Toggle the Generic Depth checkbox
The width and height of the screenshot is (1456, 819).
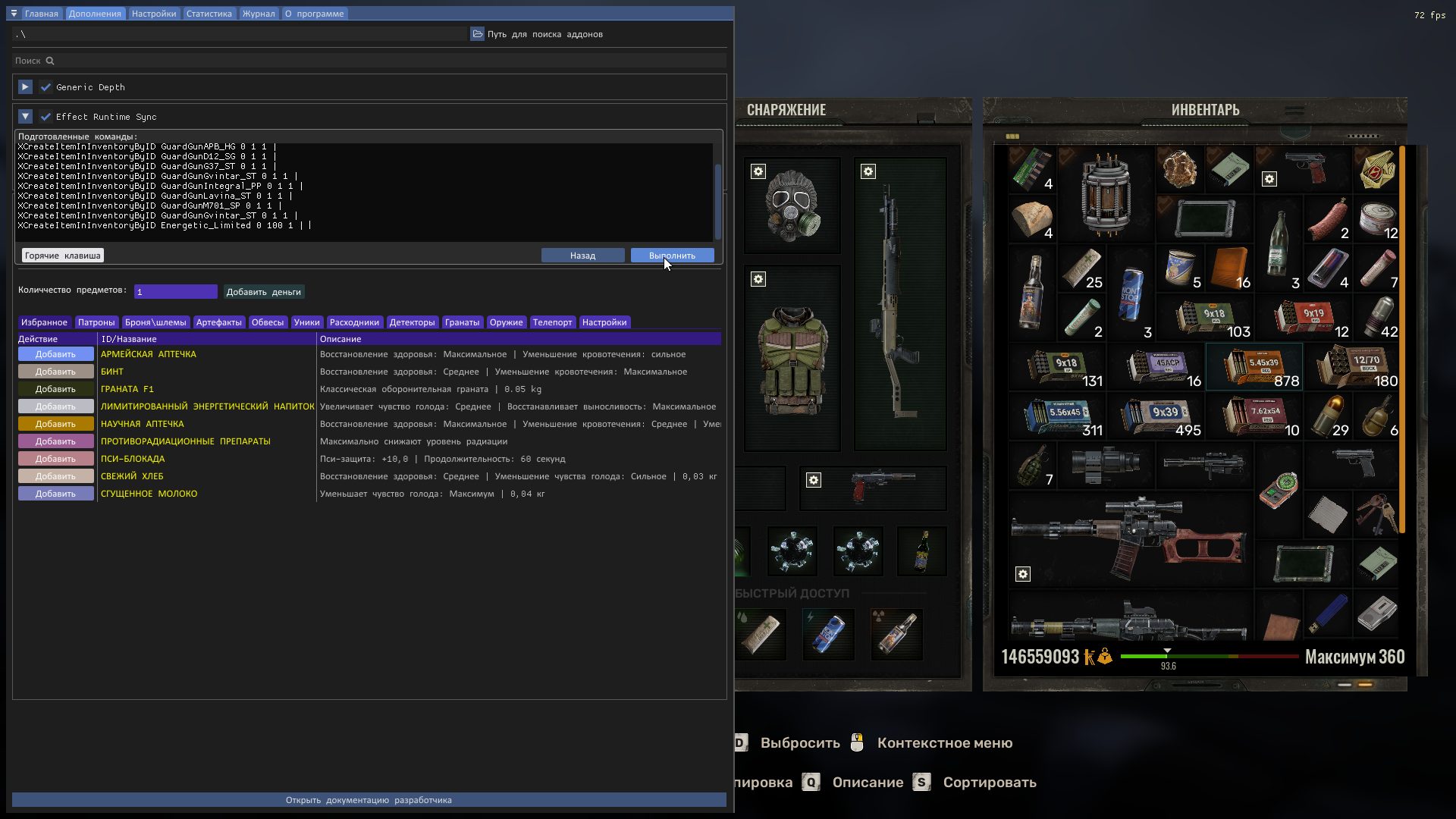45,86
